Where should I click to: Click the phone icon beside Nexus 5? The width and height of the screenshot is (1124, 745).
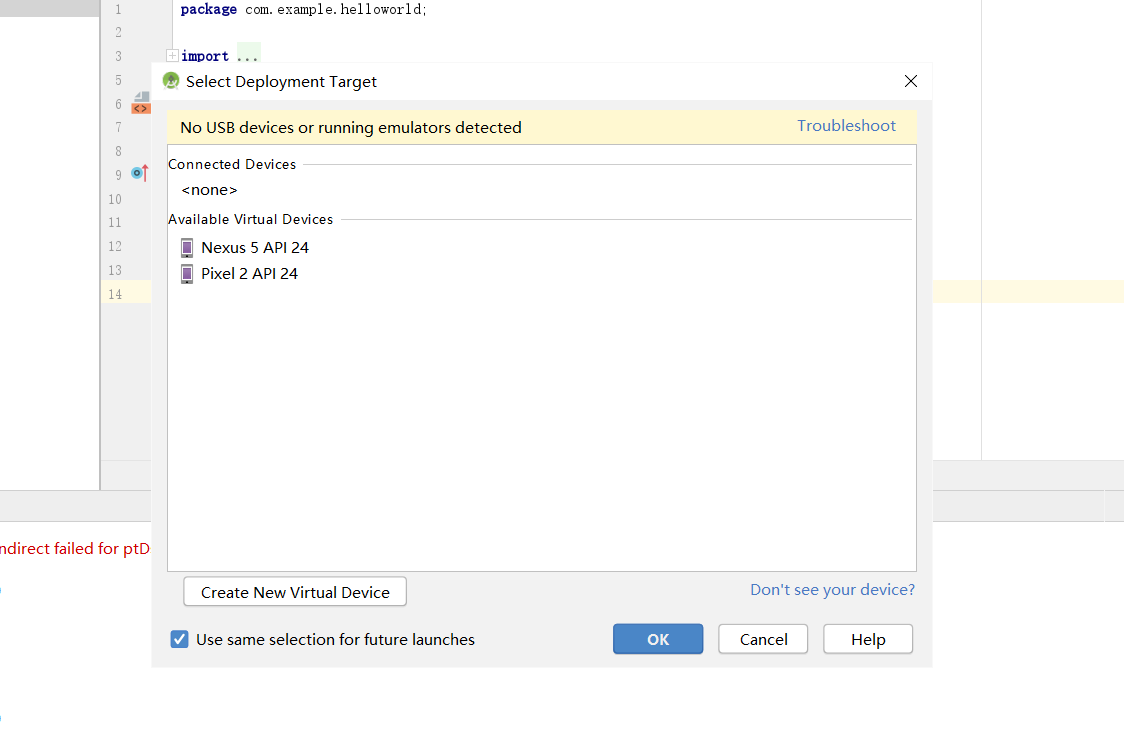(187, 248)
